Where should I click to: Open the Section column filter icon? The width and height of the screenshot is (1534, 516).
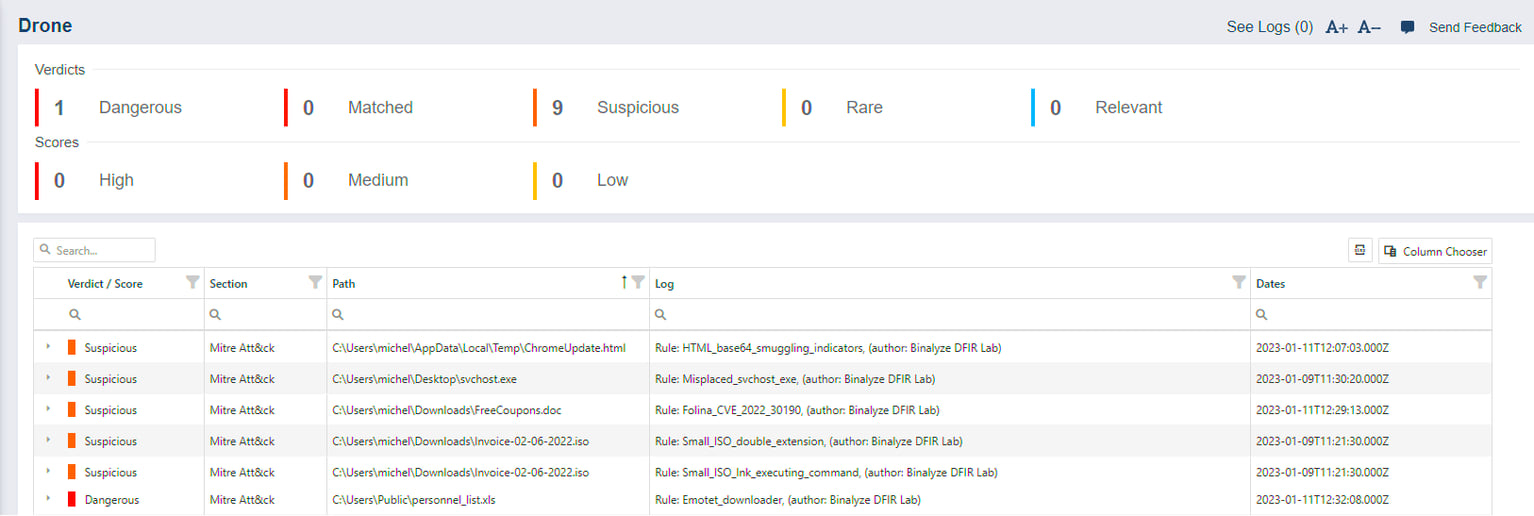[315, 283]
